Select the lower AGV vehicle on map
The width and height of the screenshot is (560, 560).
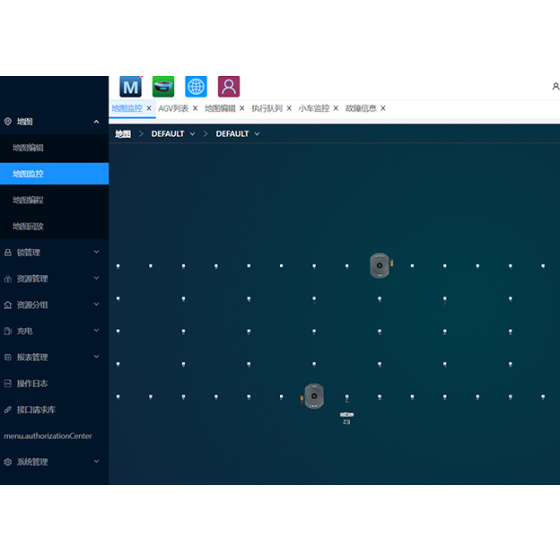pos(314,396)
